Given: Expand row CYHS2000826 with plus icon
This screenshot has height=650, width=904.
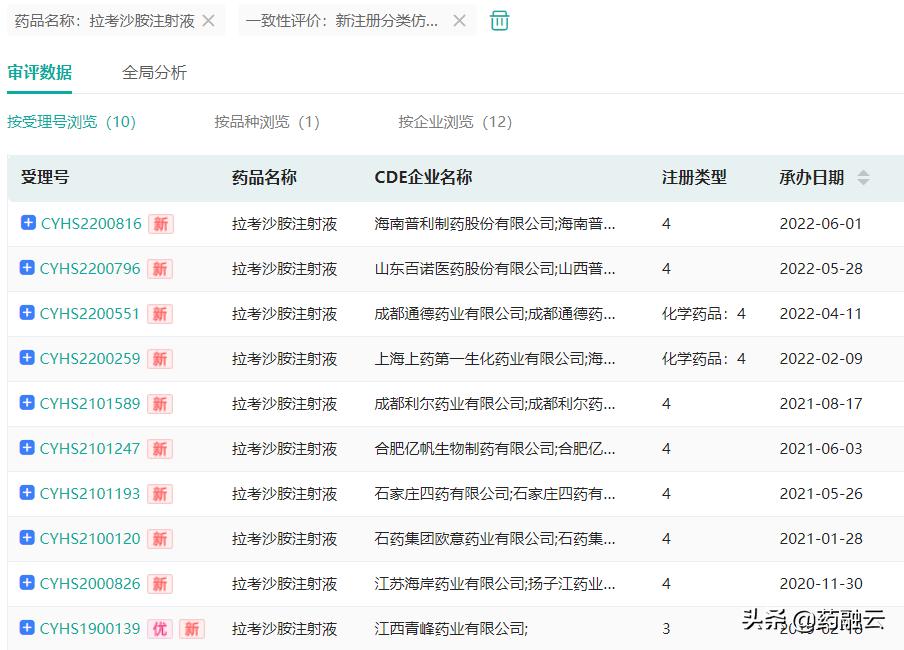Looking at the screenshot, I should coord(28,583).
